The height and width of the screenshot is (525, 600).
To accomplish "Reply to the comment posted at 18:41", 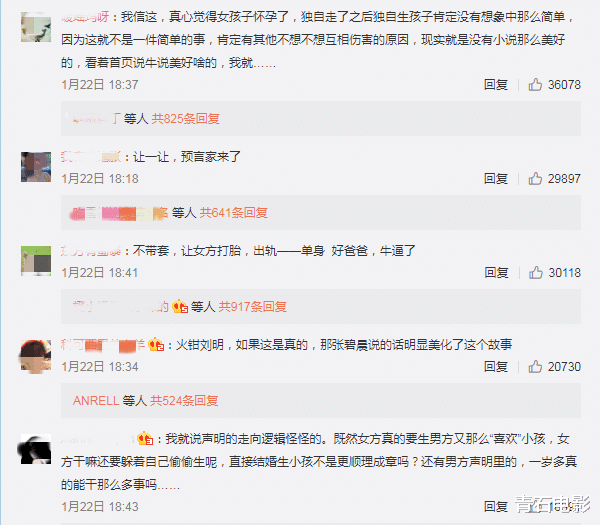I will 496,272.
